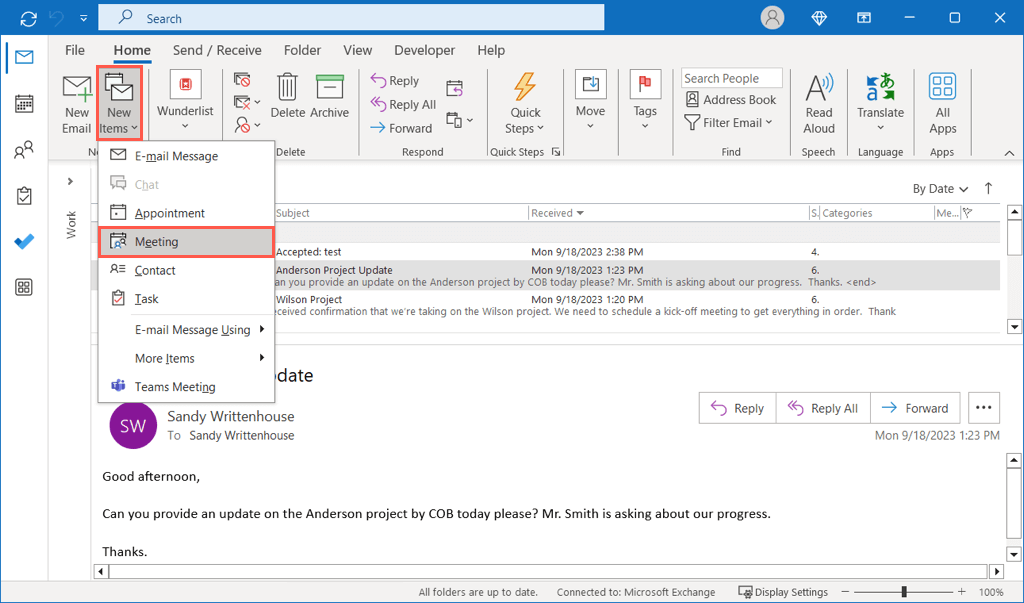Expand the collapsed folder pane chevron
Viewport: 1024px width, 603px height.
(70, 182)
